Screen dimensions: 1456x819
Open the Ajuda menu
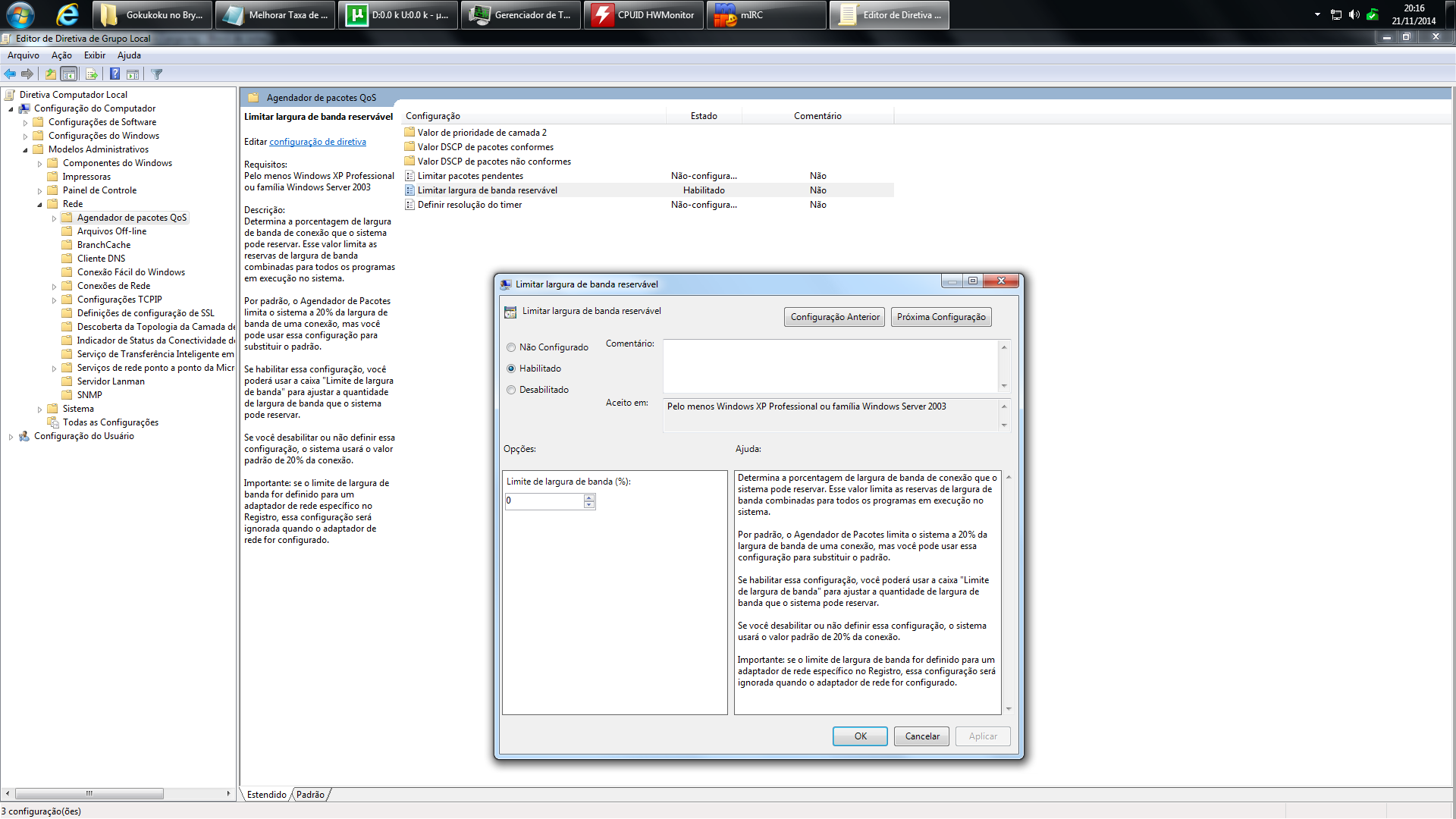pos(129,55)
